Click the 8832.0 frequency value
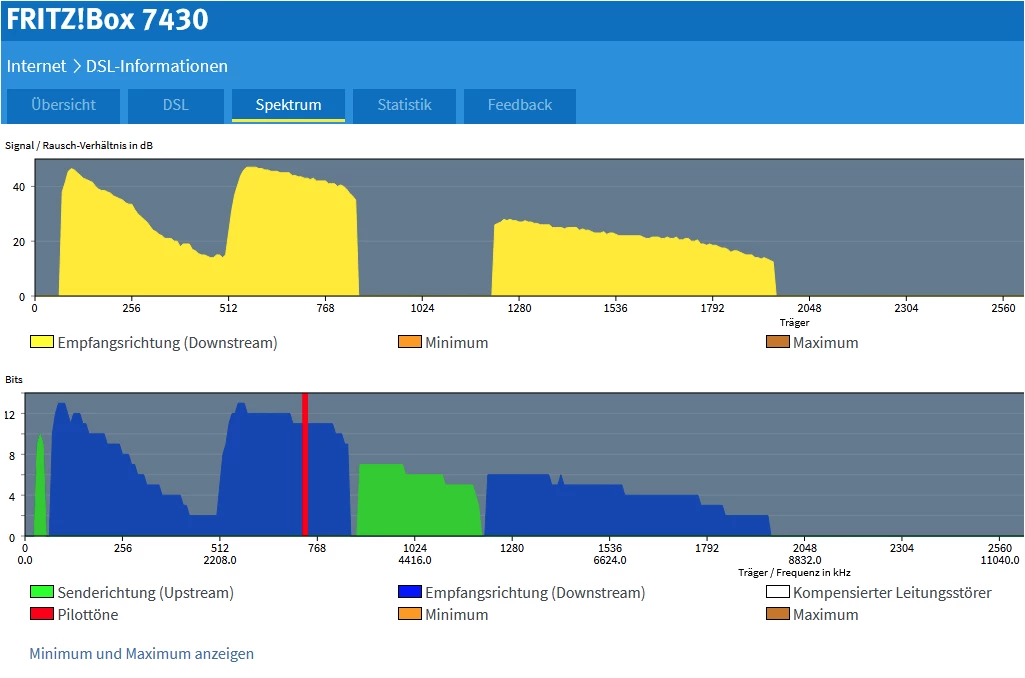Image resolution: width=1025 pixels, height=678 pixels. point(805,560)
